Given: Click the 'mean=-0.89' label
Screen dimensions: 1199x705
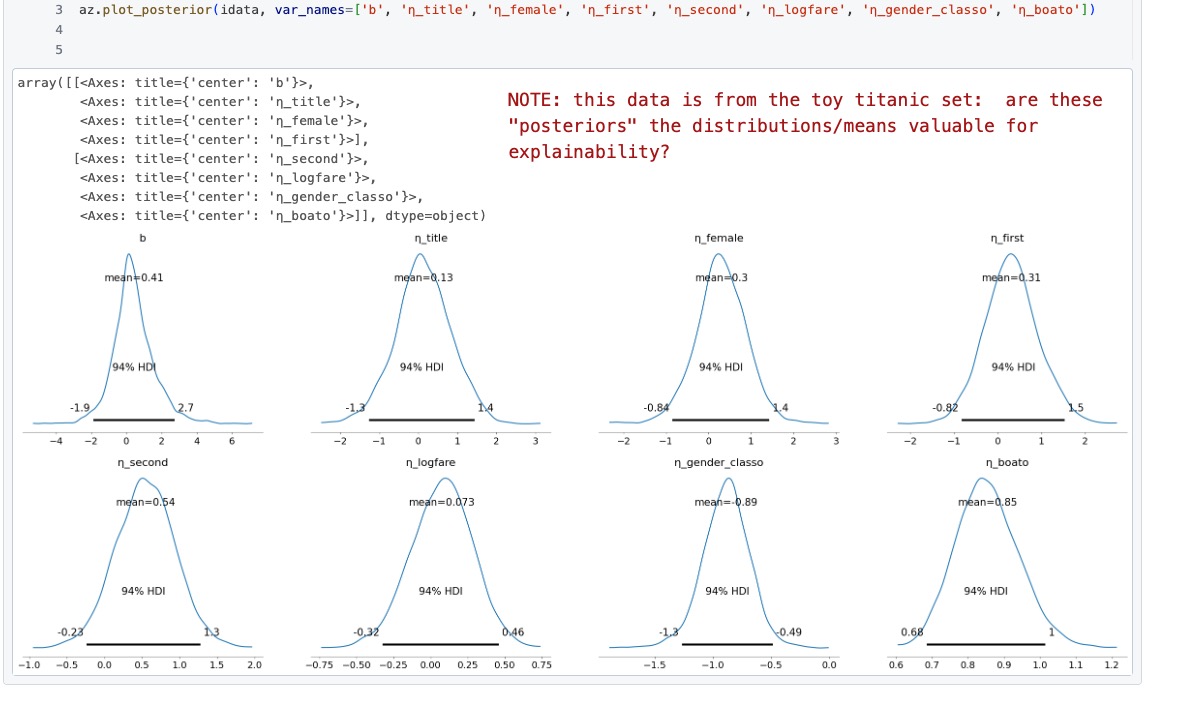Looking at the screenshot, I should pyautogui.click(x=726, y=502).
